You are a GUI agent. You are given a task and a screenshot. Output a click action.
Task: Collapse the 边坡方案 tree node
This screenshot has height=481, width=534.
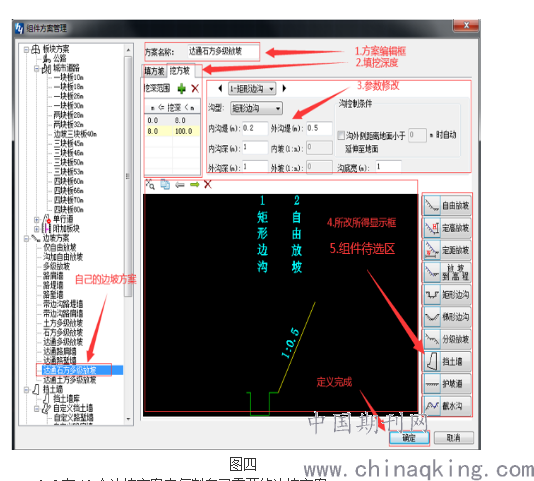point(26,238)
